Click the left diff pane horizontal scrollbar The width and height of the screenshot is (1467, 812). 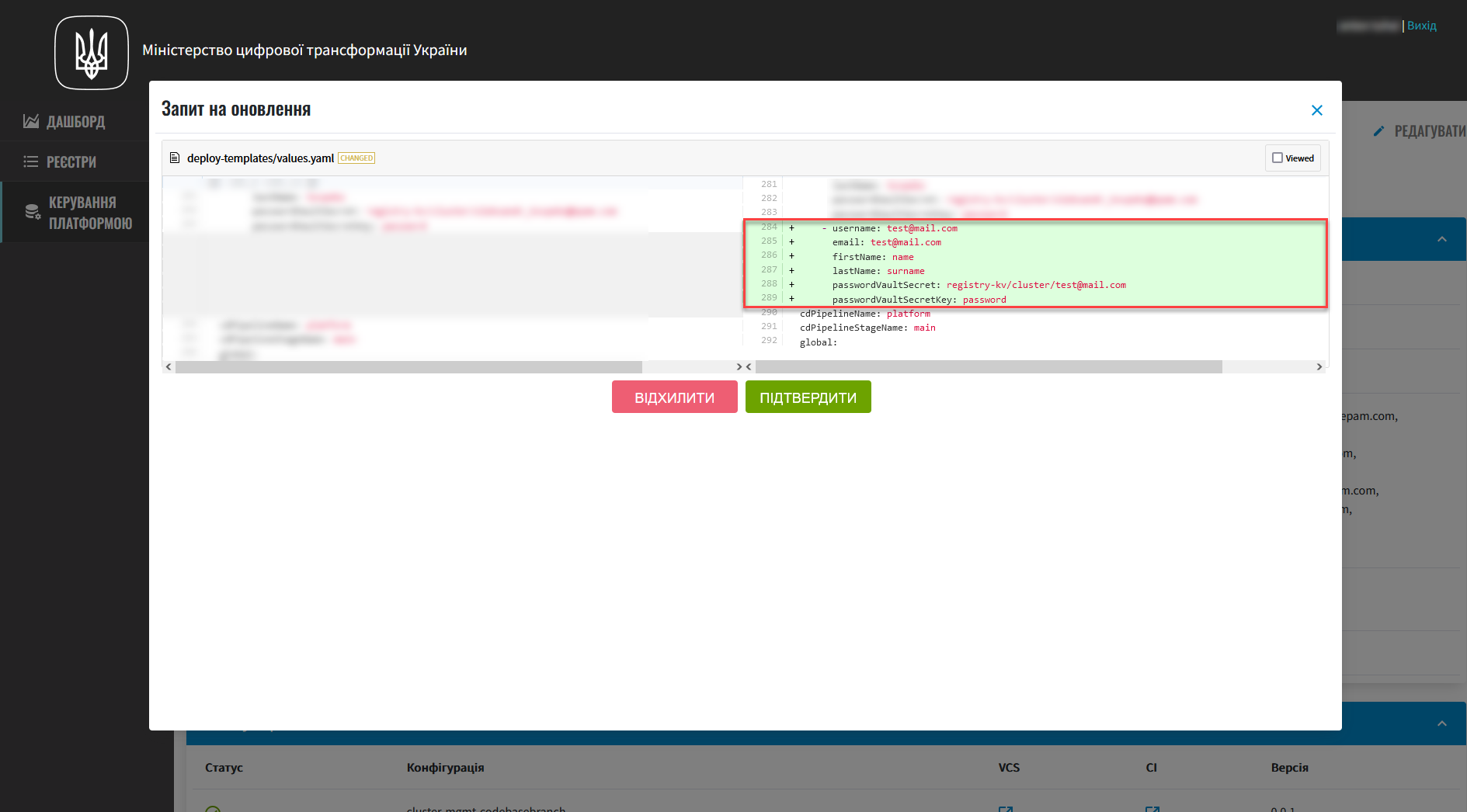pyautogui.click(x=408, y=366)
